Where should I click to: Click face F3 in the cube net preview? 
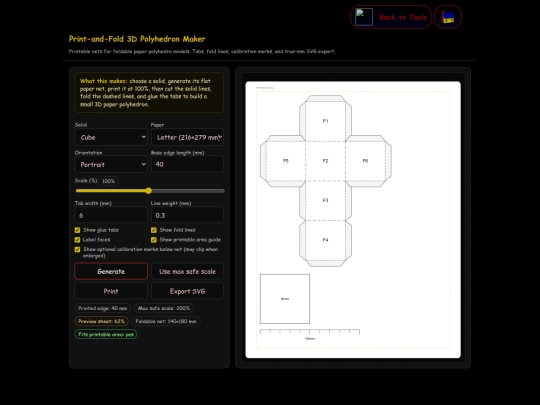pos(325,200)
